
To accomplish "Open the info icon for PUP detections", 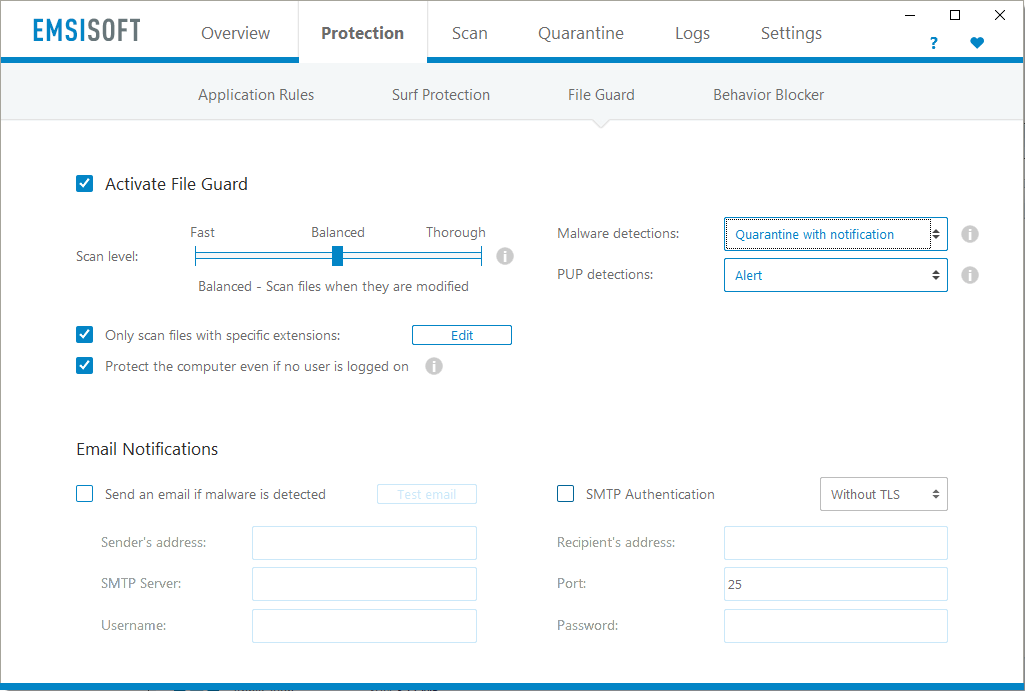I will (x=969, y=275).
